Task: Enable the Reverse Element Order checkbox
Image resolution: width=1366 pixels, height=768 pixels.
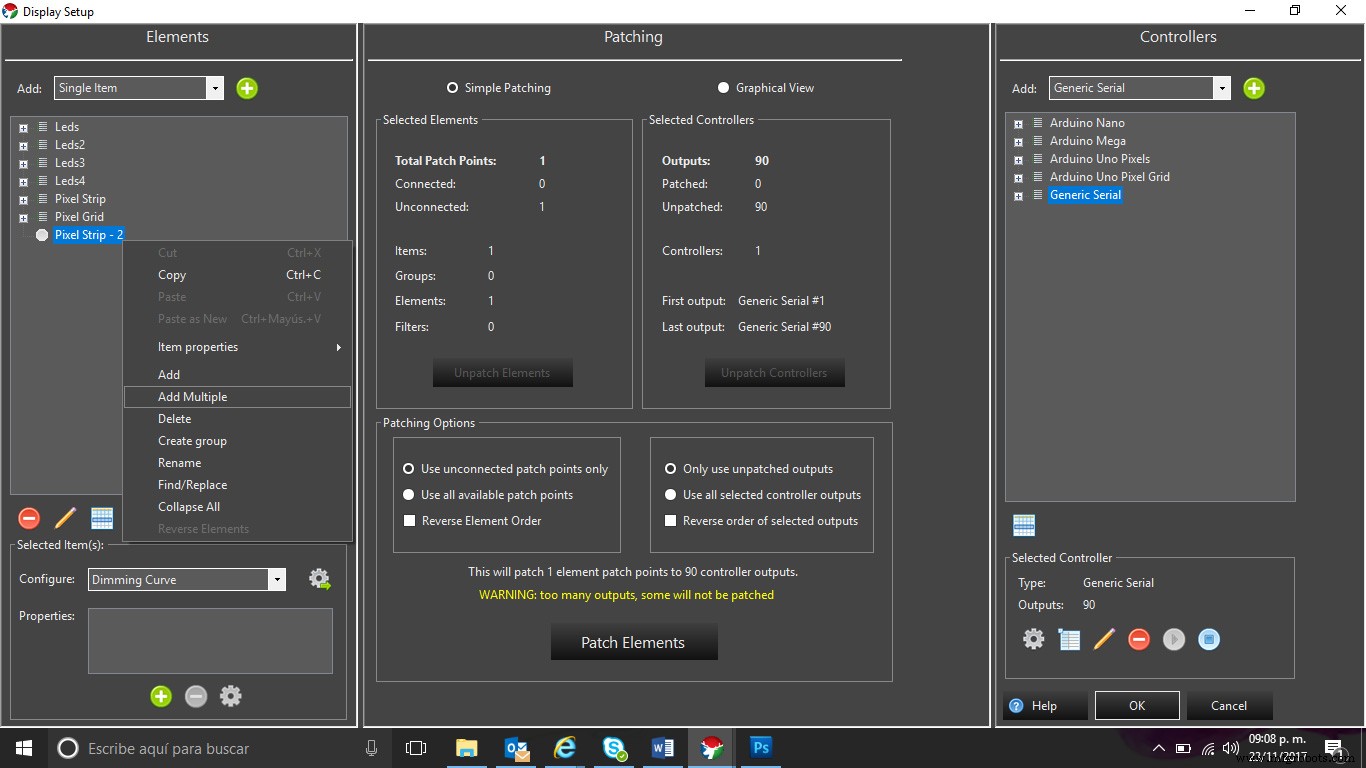Action: pyautogui.click(x=409, y=521)
